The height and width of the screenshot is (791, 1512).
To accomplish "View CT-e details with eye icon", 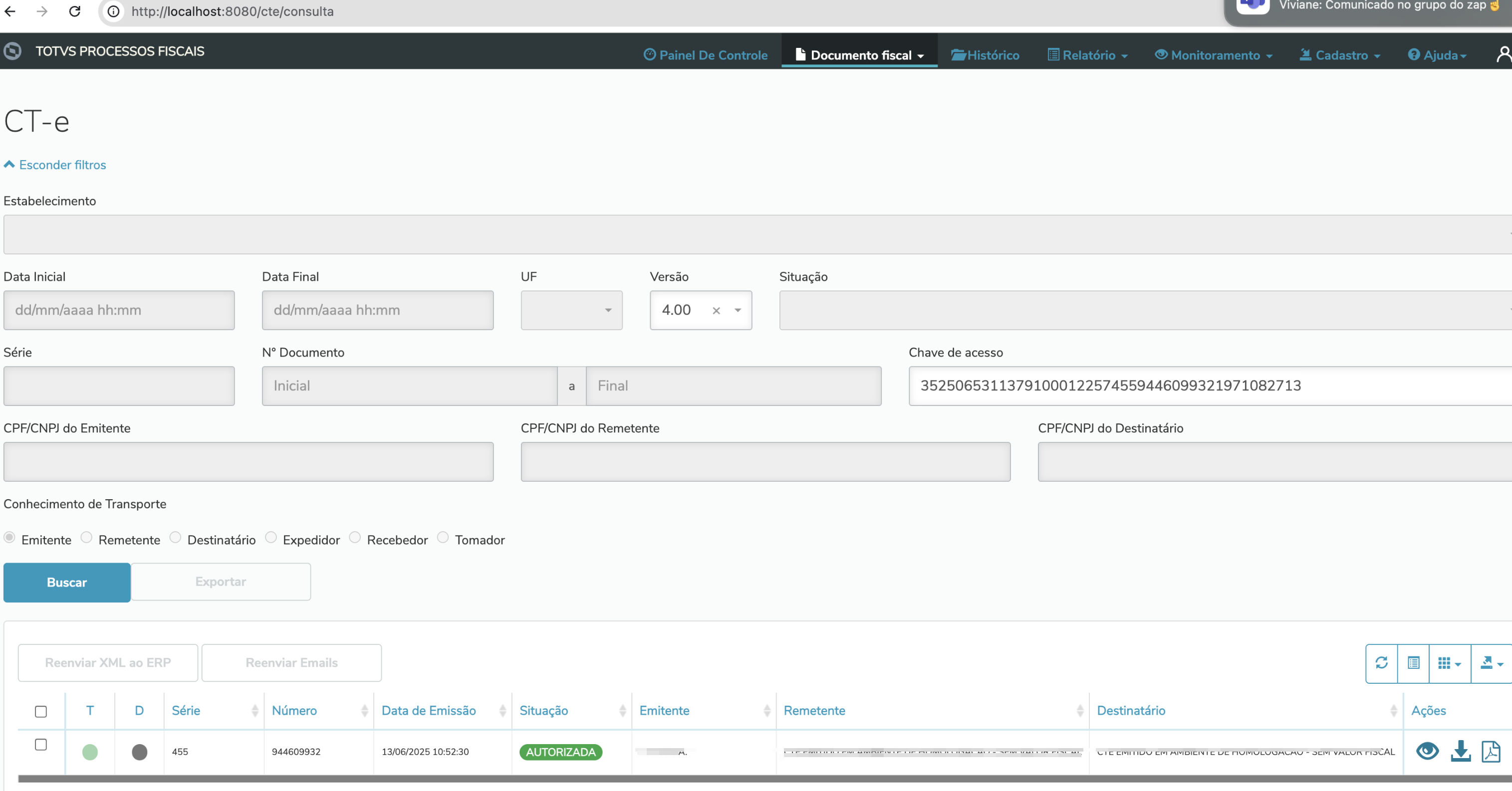I will point(1427,751).
